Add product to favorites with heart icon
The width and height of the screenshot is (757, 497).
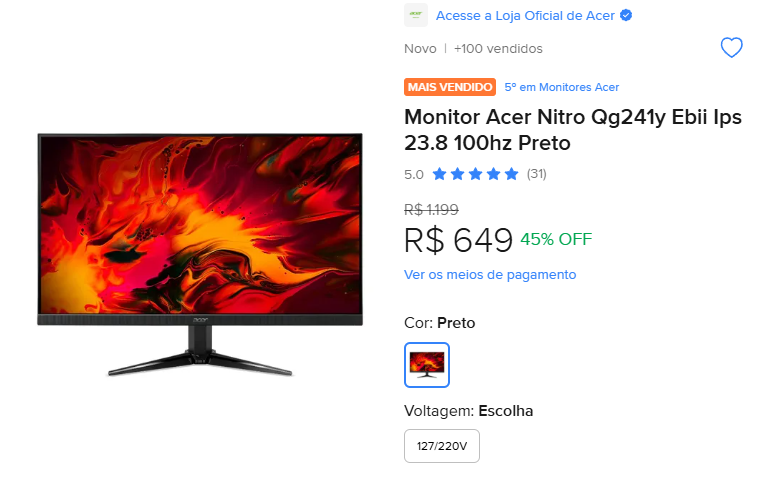tap(731, 47)
